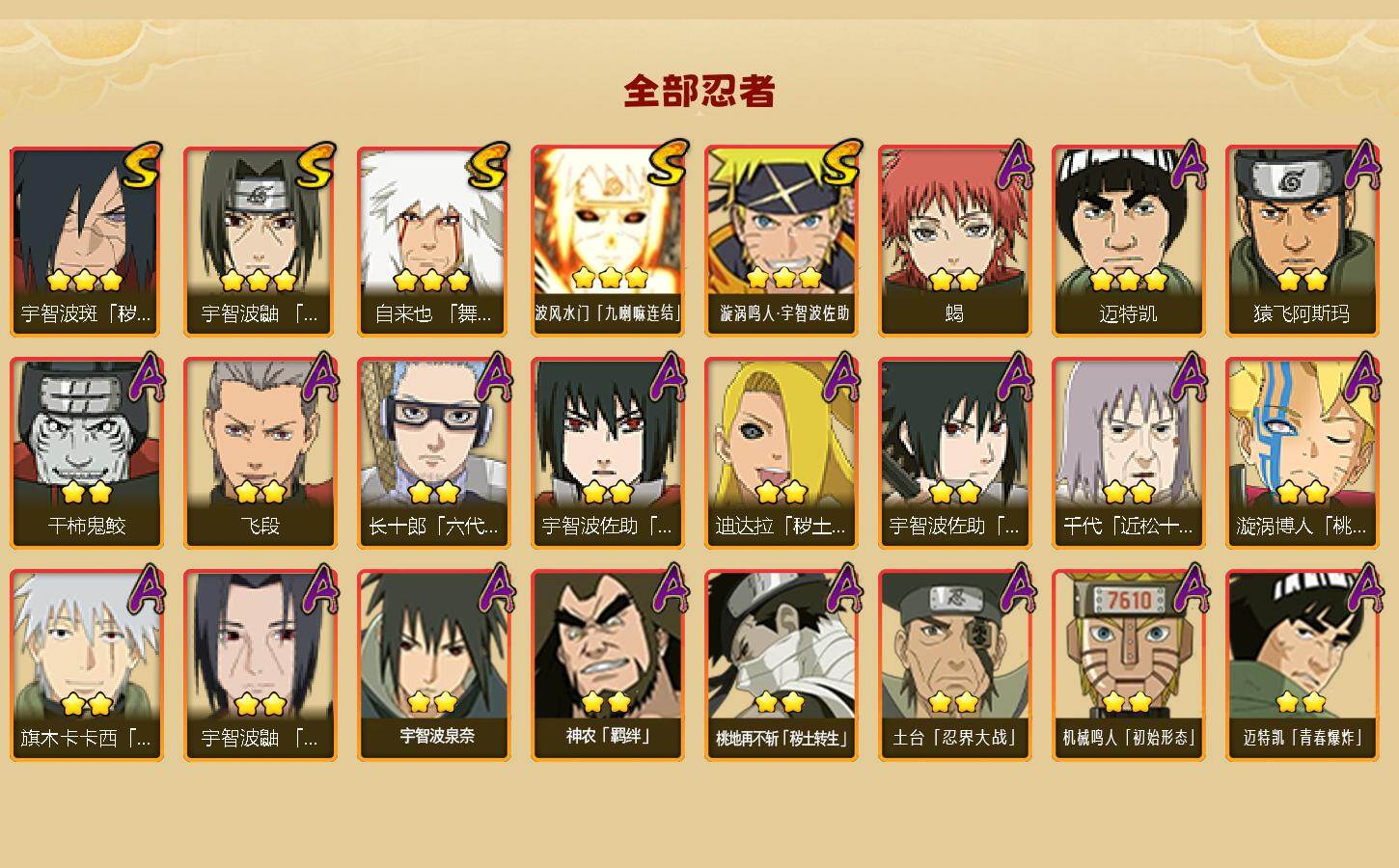Image resolution: width=1399 pixels, height=868 pixels.
Task: Choose the 飞段 ninja card
Action: pyautogui.click(x=260, y=453)
